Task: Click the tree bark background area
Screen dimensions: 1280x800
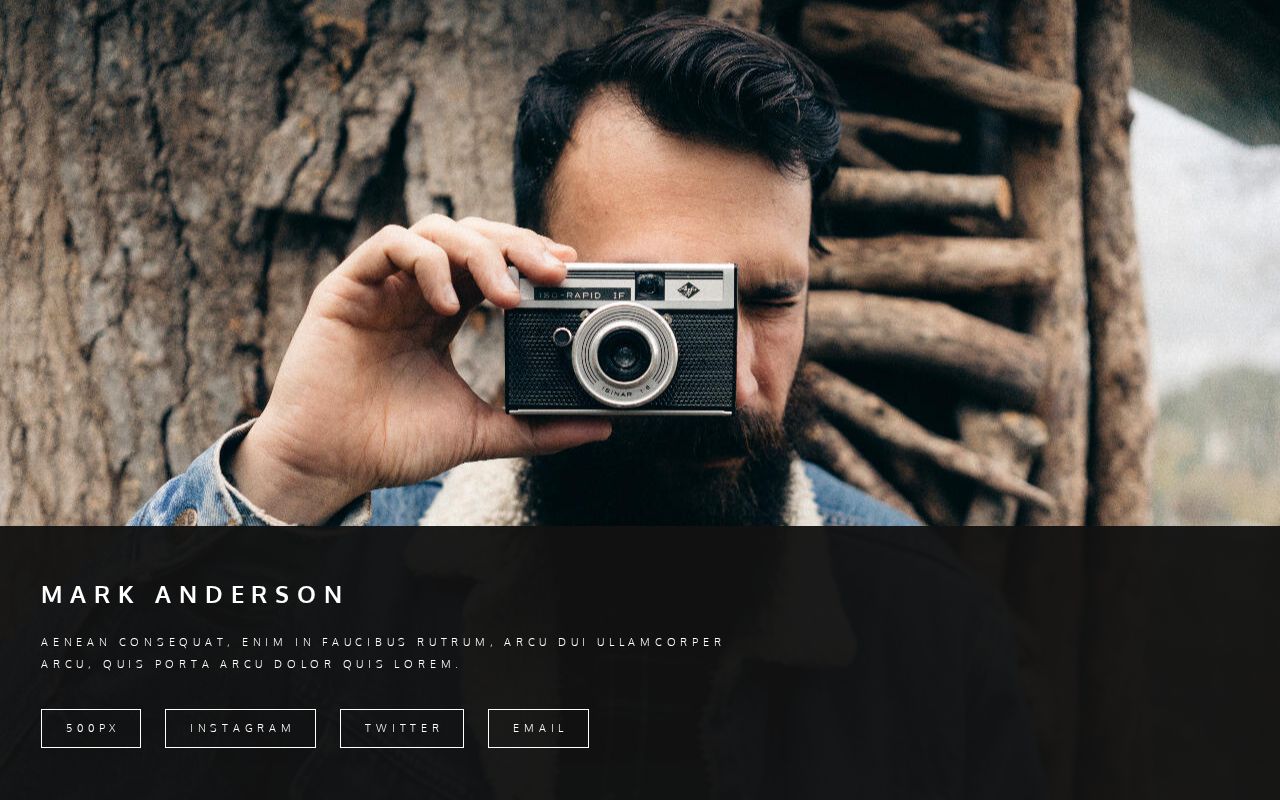Action: [120, 250]
